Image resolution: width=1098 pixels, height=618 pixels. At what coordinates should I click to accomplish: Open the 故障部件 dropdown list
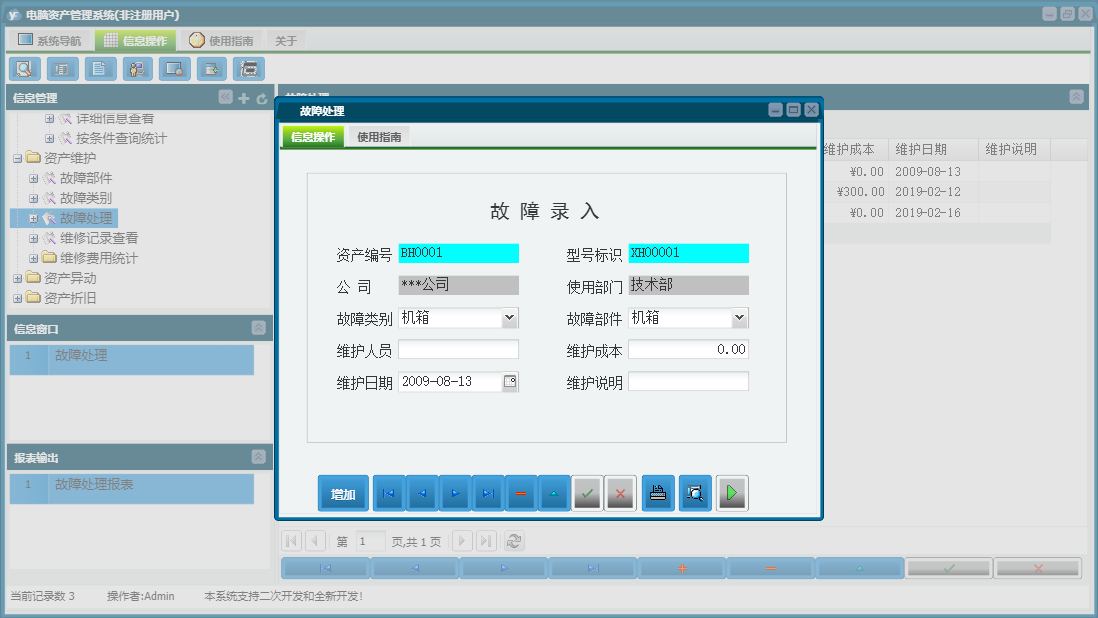click(741, 317)
